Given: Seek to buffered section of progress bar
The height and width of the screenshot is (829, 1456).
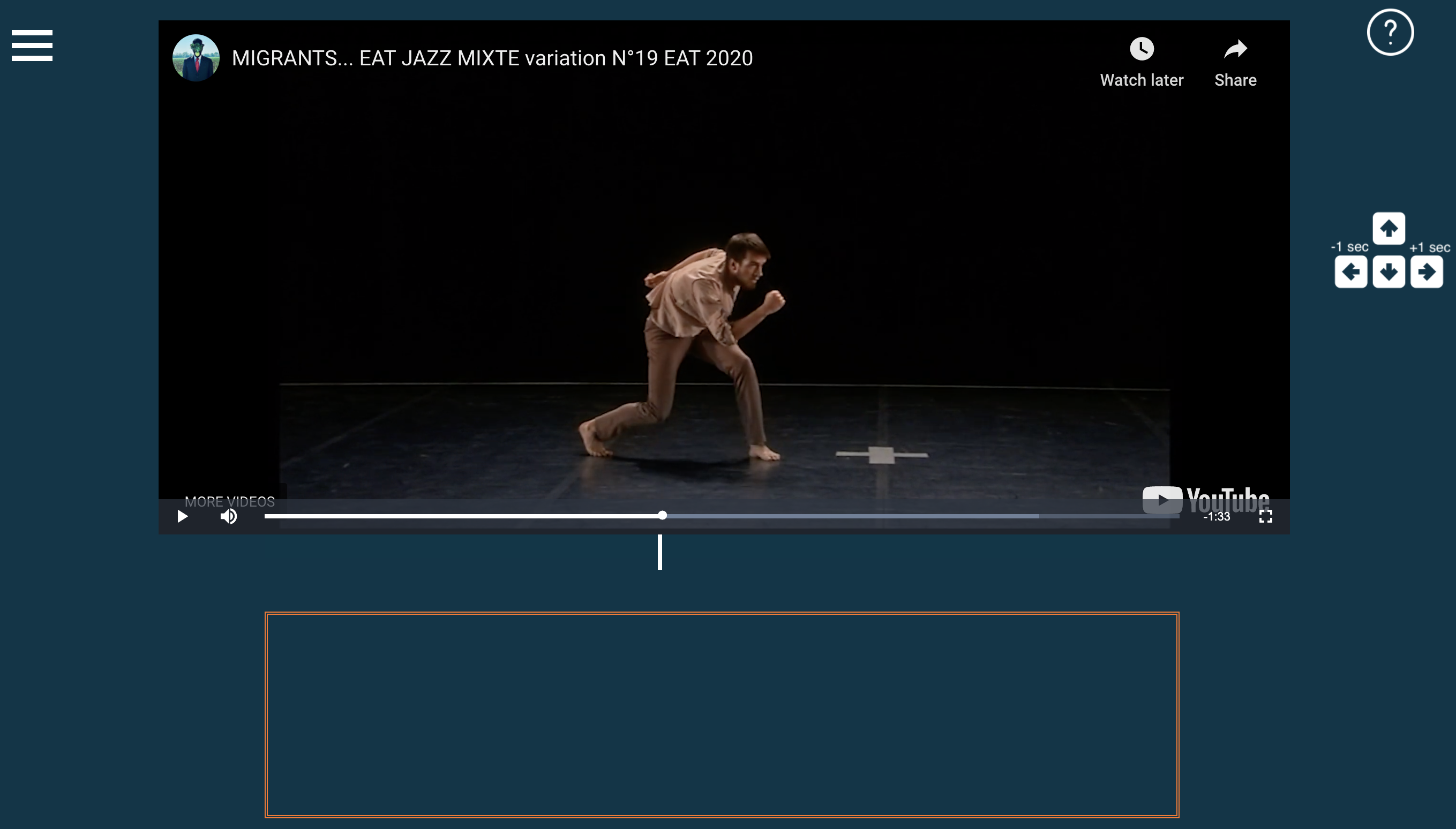Looking at the screenshot, I should point(854,516).
